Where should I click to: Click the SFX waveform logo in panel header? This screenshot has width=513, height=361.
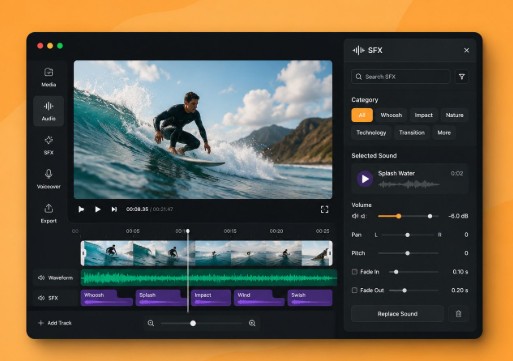[x=359, y=50]
